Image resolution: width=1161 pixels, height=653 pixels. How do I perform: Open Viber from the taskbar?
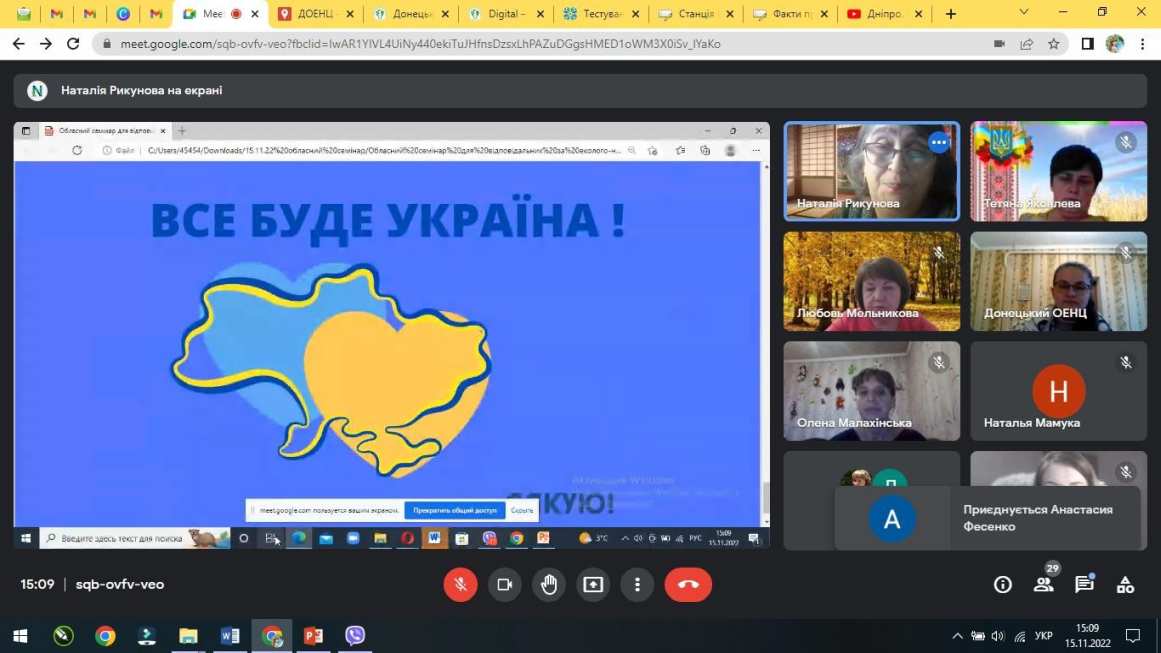(x=355, y=636)
